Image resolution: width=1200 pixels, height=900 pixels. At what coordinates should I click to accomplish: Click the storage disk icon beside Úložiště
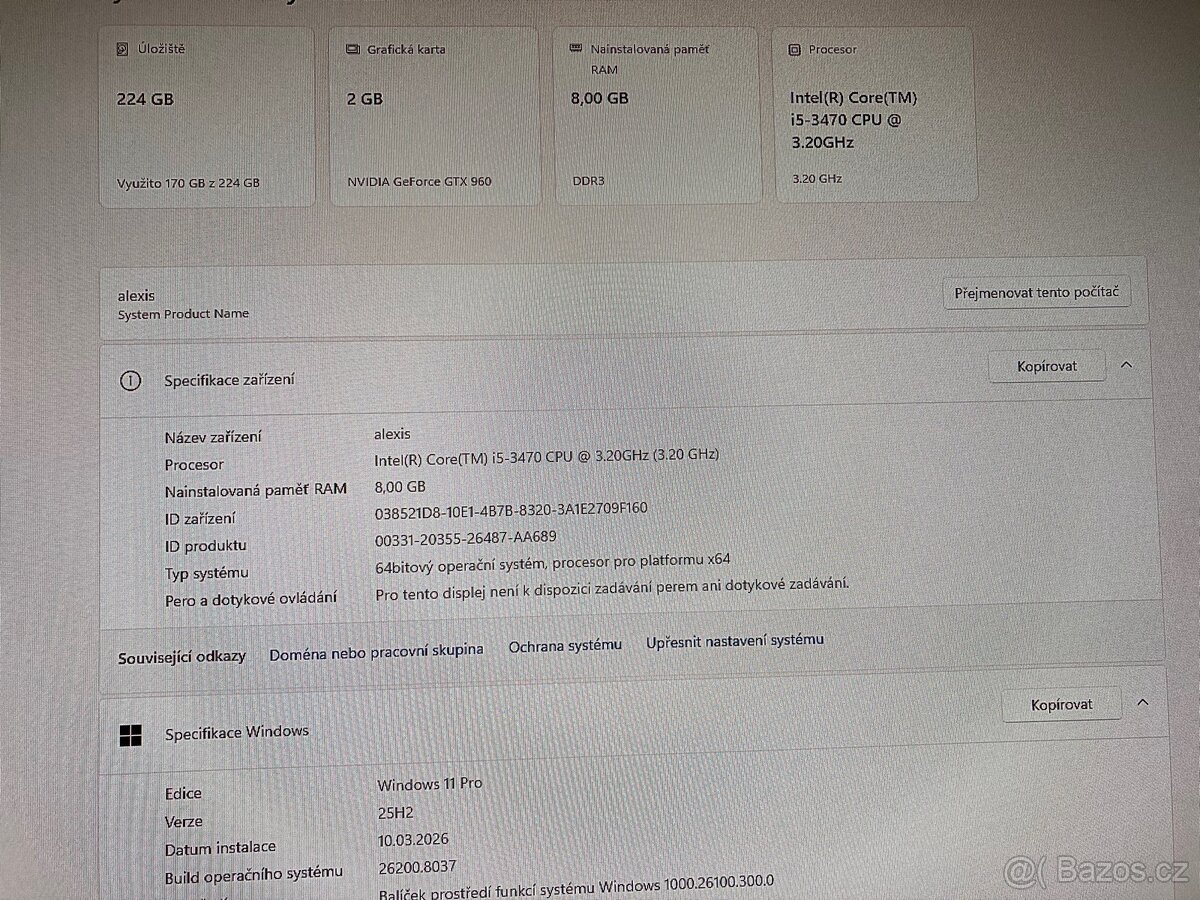coord(124,49)
